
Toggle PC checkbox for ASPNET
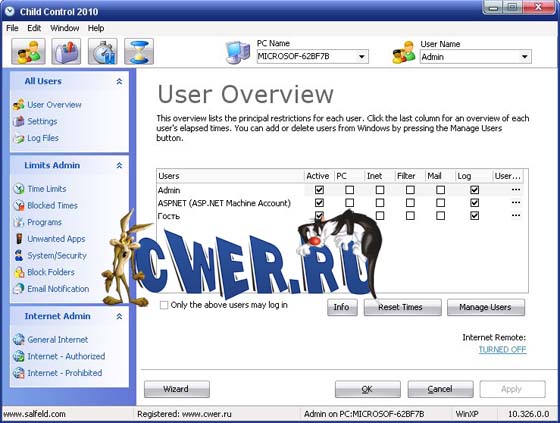click(350, 203)
